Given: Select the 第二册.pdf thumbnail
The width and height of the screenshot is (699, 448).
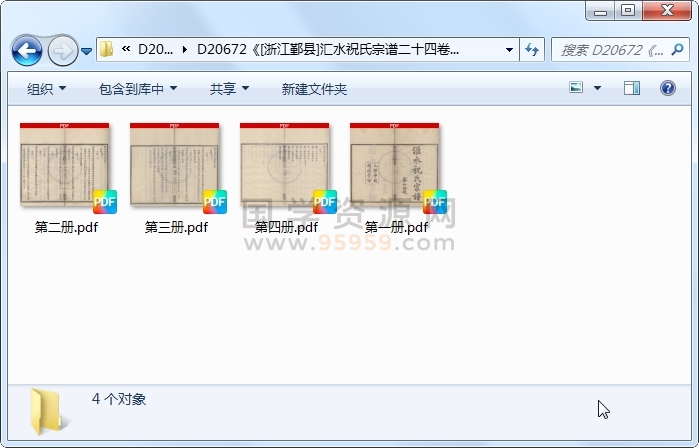Looking at the screenshot, I should (65, 164).
